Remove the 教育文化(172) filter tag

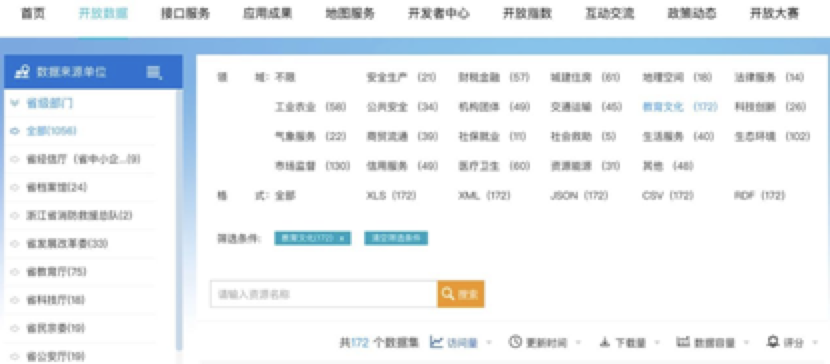(341, 239)
